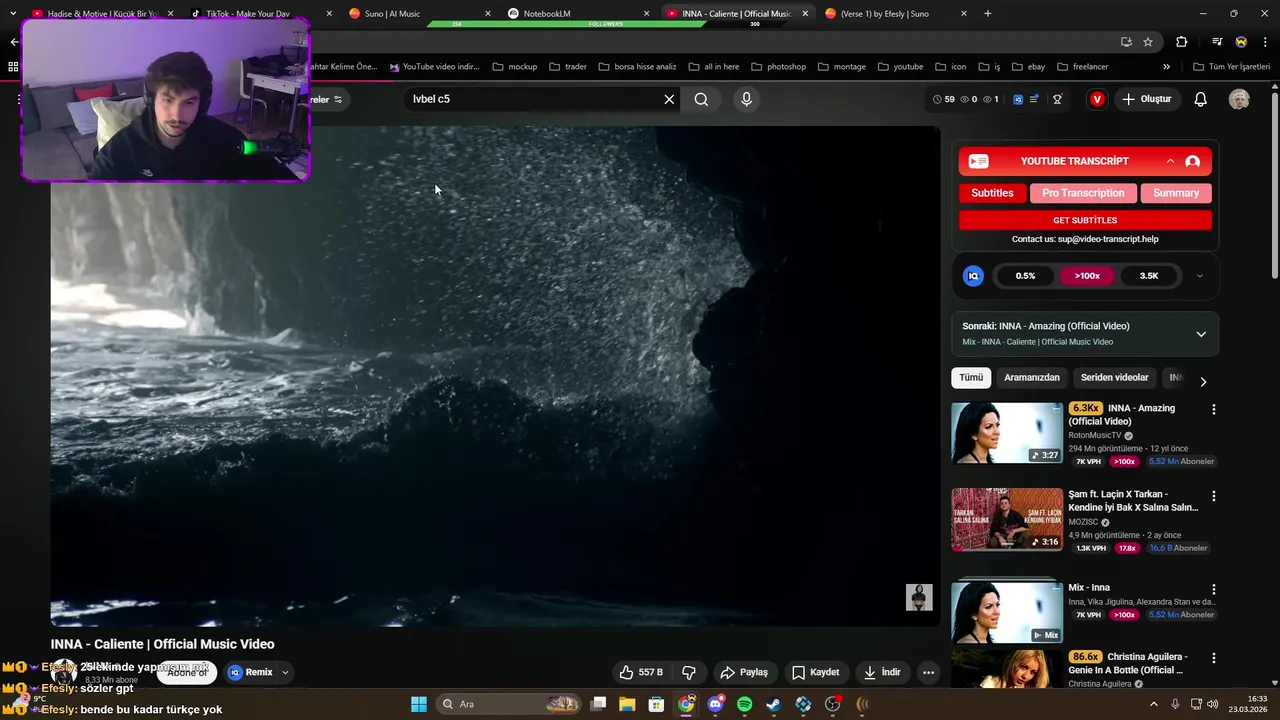
Task: Click the red V extension icon
Action: (x=1097, y=99)
